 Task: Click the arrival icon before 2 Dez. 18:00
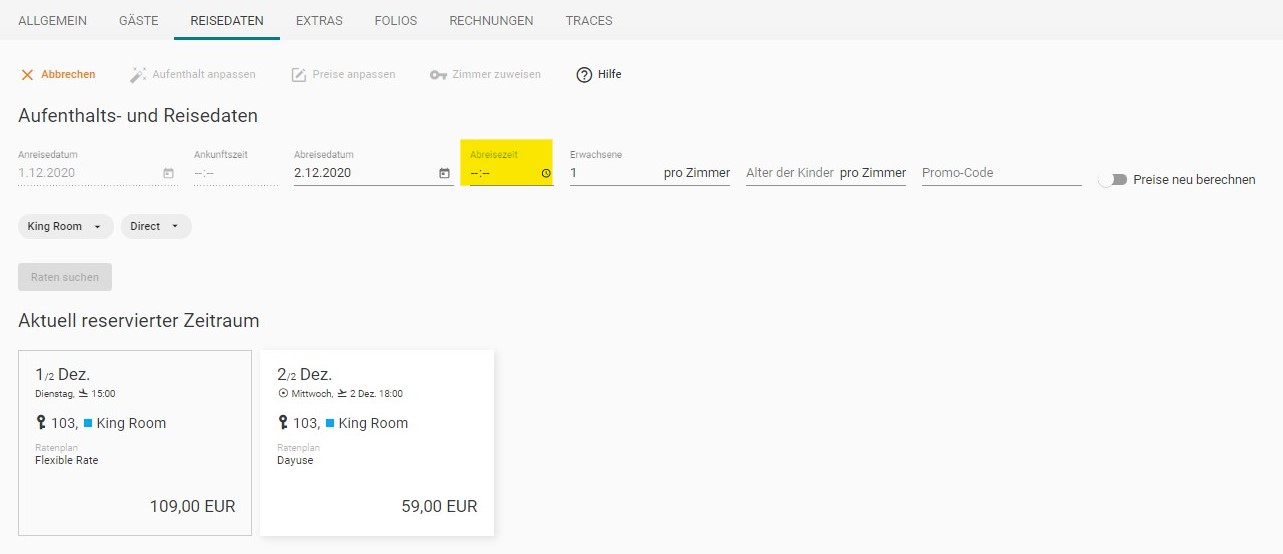pyautogui.click(x=342, y=394)
